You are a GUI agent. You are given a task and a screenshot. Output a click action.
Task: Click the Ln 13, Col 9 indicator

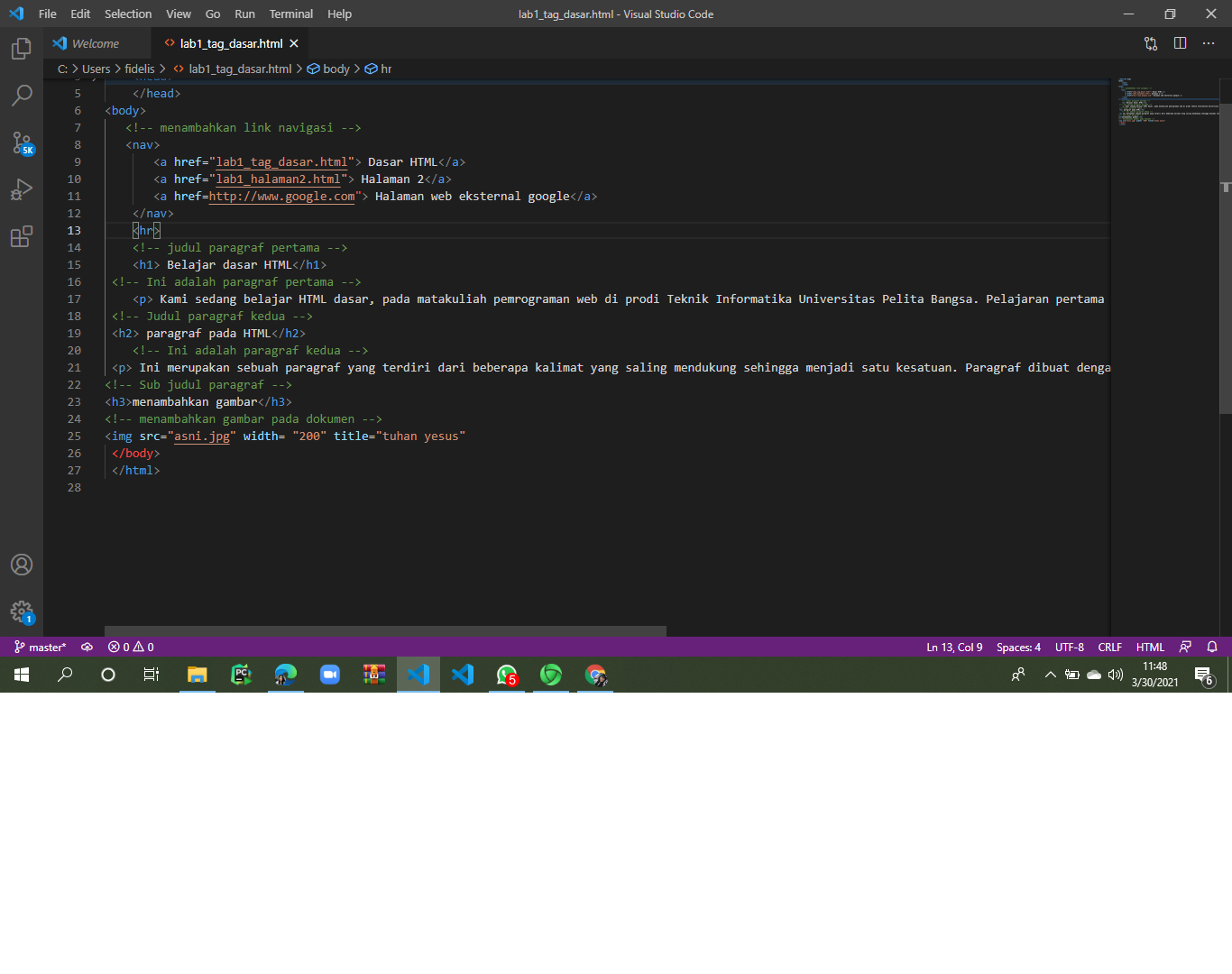point(954,647)
